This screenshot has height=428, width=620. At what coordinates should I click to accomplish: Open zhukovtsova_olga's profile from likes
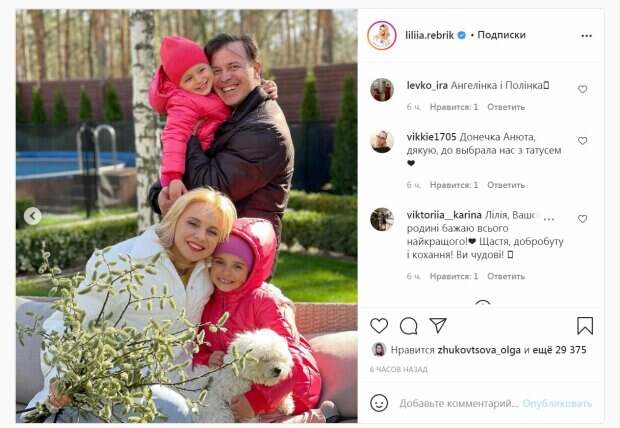pos(479,350)
